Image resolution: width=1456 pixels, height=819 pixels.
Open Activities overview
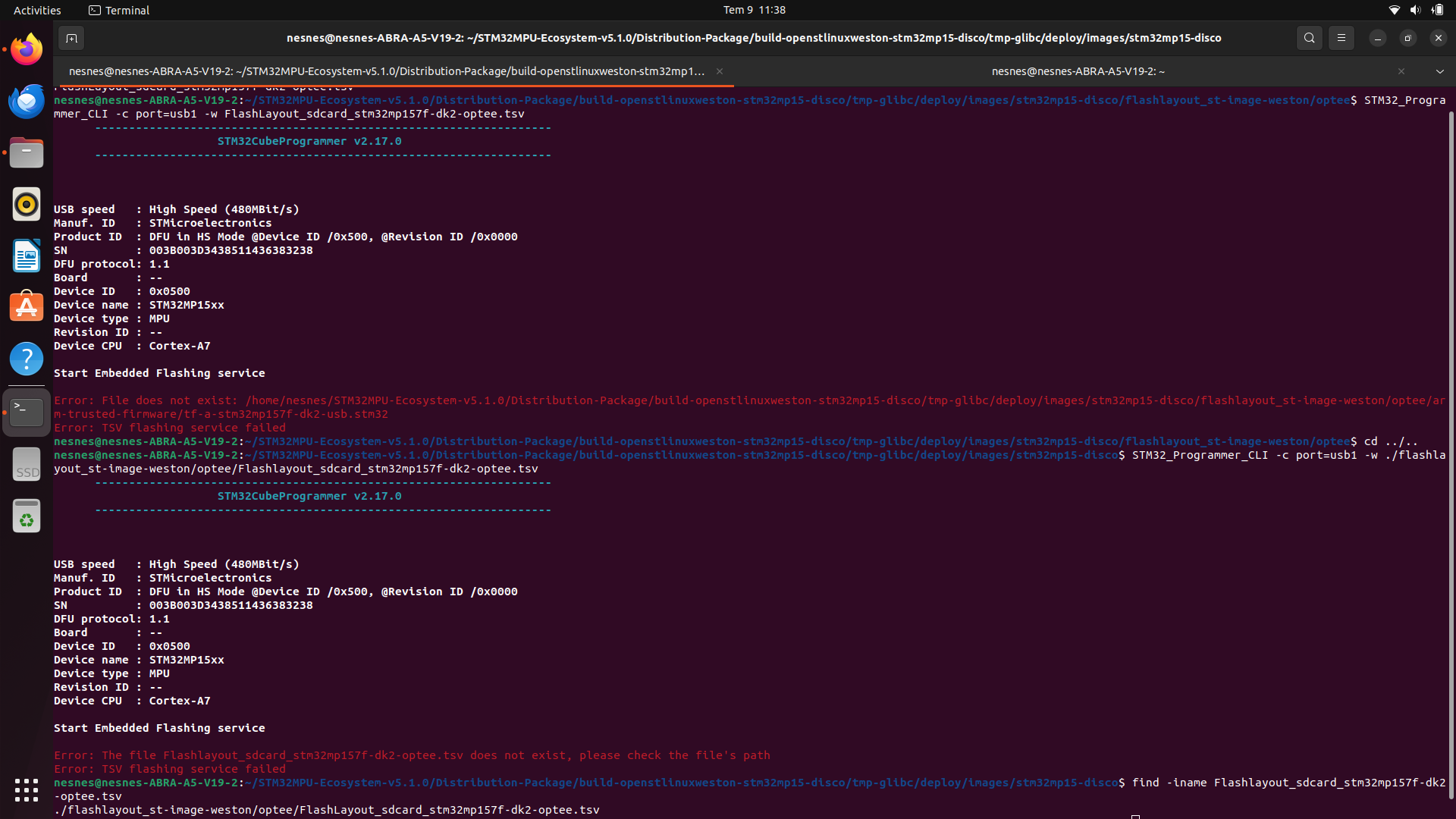click(37, 10)
